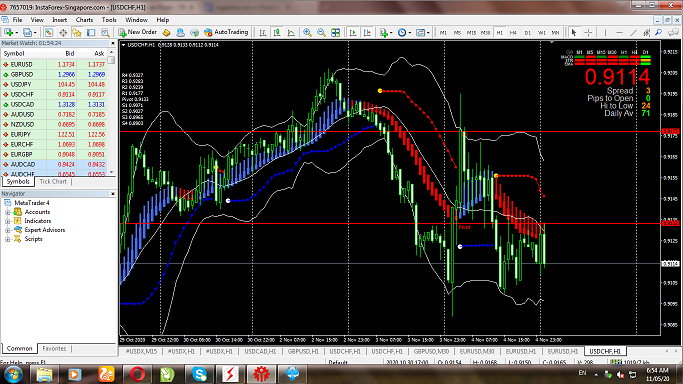Viewport: 683px width, 384px height.
Task: Open the Insert menu
Action: (59, 20)
